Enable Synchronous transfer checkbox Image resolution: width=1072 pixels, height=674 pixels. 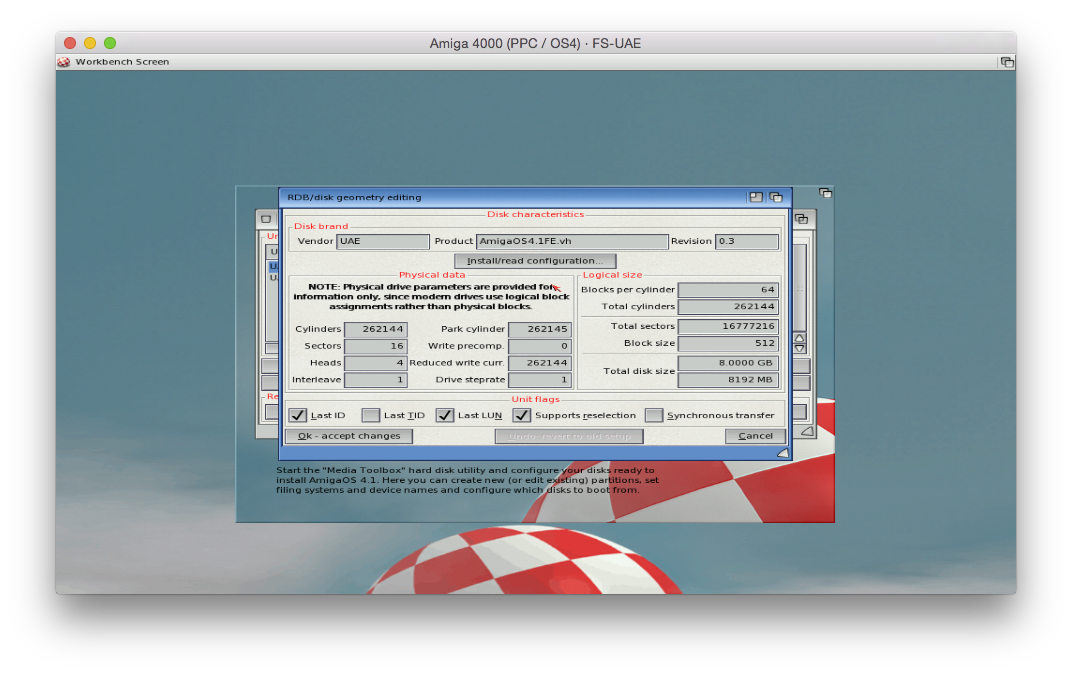click(x=654, y=416)
